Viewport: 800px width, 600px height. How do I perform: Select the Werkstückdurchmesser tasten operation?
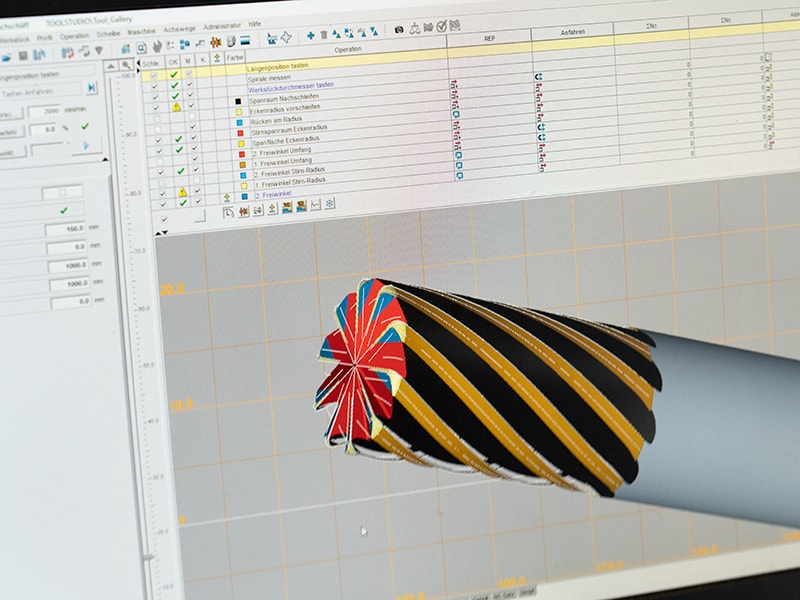pyautogui.click(x=290, y=87)
